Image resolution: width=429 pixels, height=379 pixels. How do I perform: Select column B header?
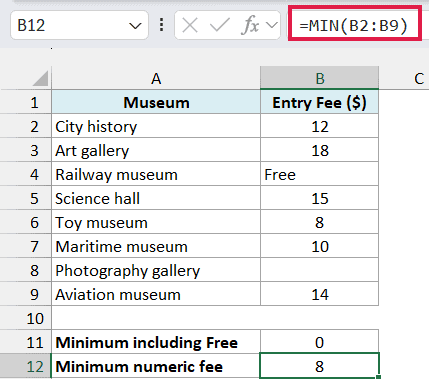[x=319, y=79]
